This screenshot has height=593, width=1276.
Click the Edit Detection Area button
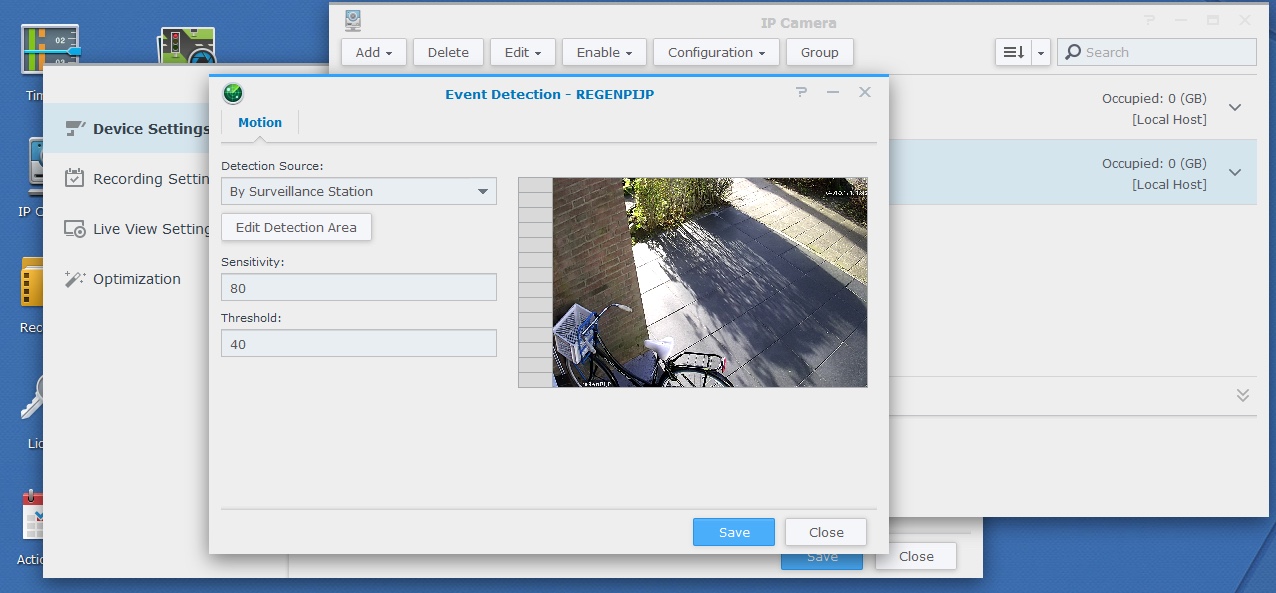pyautogui.click(x=296, y=227)
